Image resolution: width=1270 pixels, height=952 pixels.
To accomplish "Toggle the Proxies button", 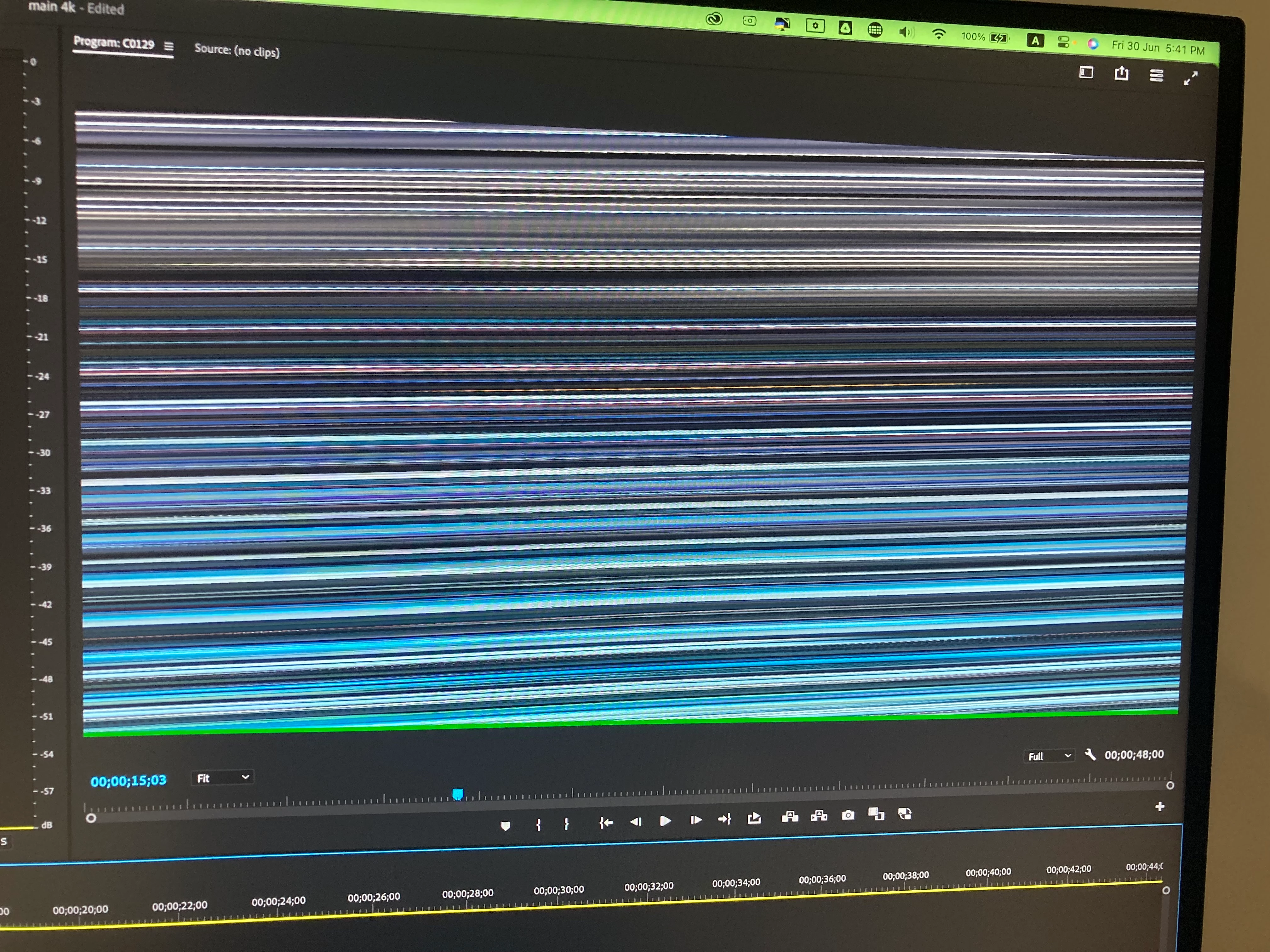I will tap(905, 813).
